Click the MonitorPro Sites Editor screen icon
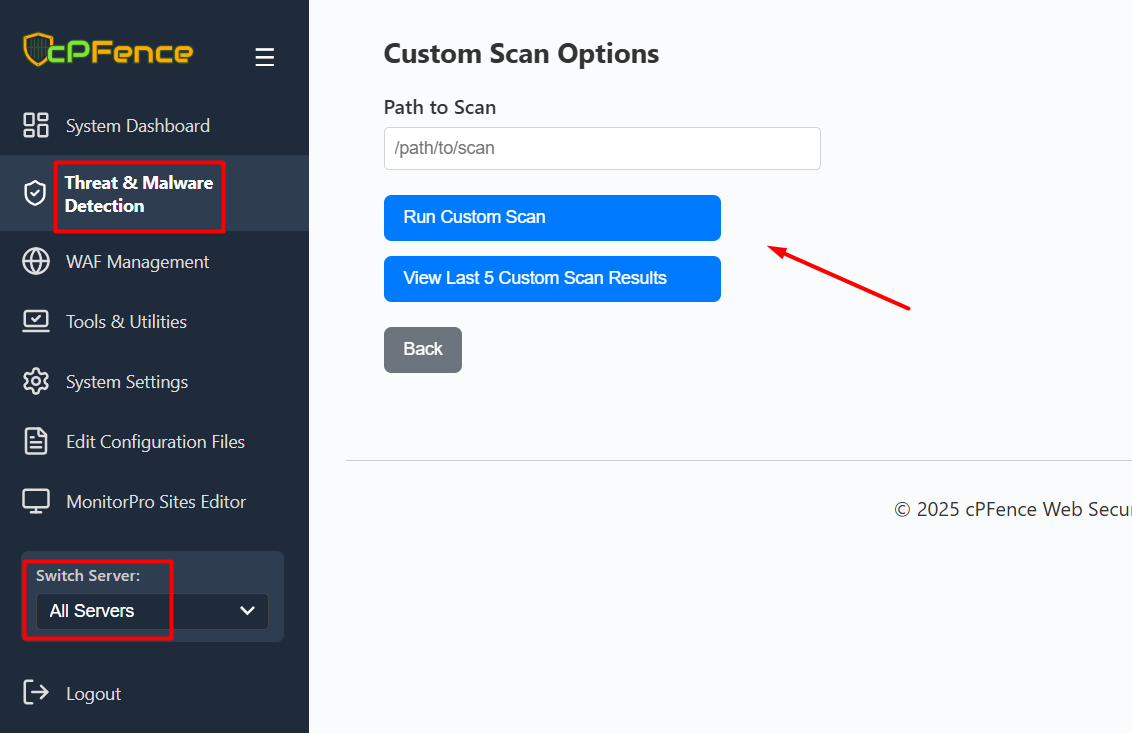This screenshot has width=1132, height=733. tap(36, 501)
